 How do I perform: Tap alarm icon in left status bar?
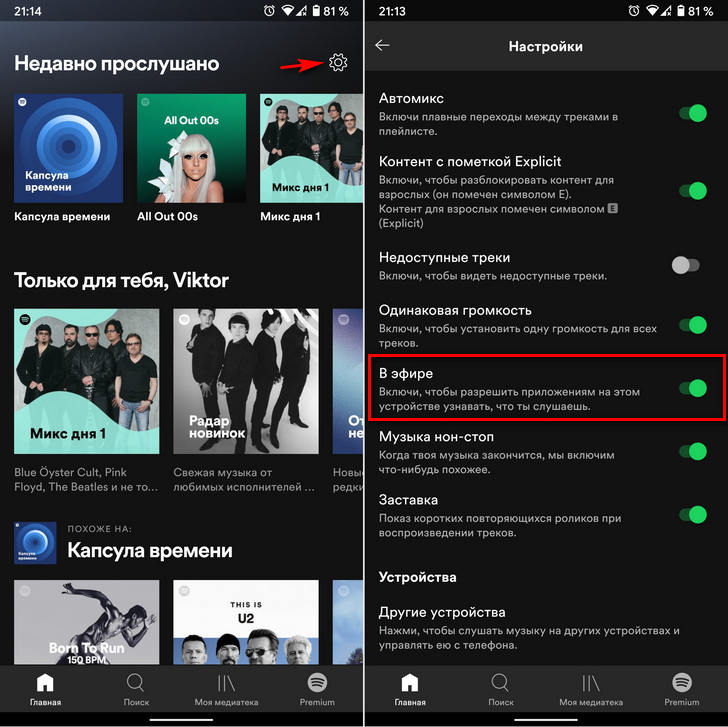pyautogui.click(x=269, y=11)
